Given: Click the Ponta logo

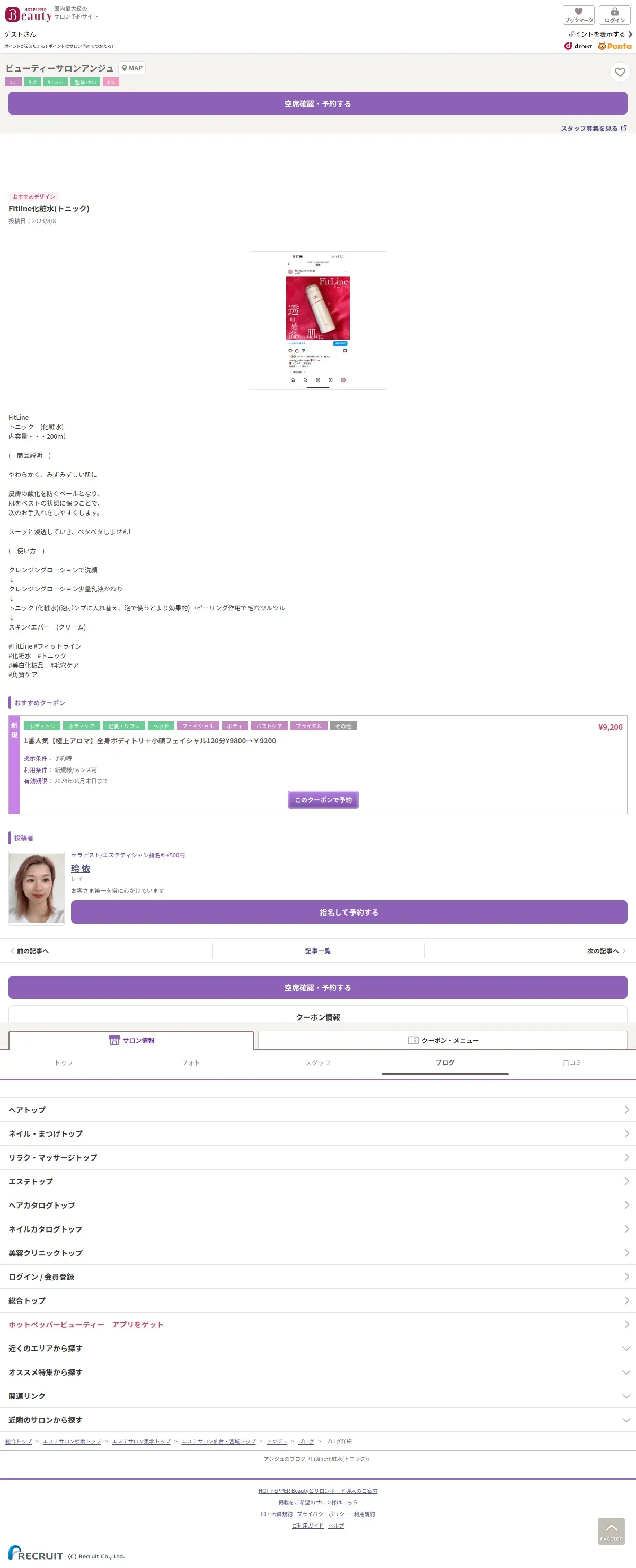Looking at the screenshot, I should 615,46.
